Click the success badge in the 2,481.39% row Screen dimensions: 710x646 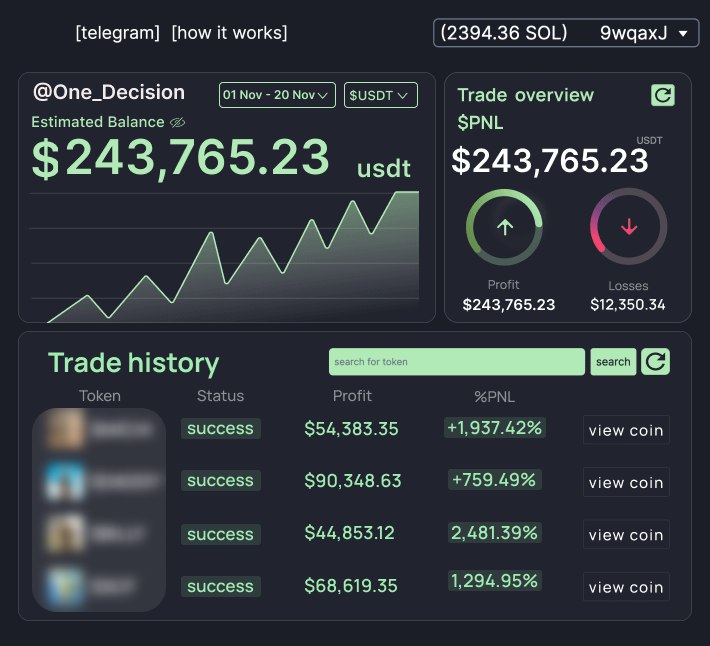click(221, 534)
